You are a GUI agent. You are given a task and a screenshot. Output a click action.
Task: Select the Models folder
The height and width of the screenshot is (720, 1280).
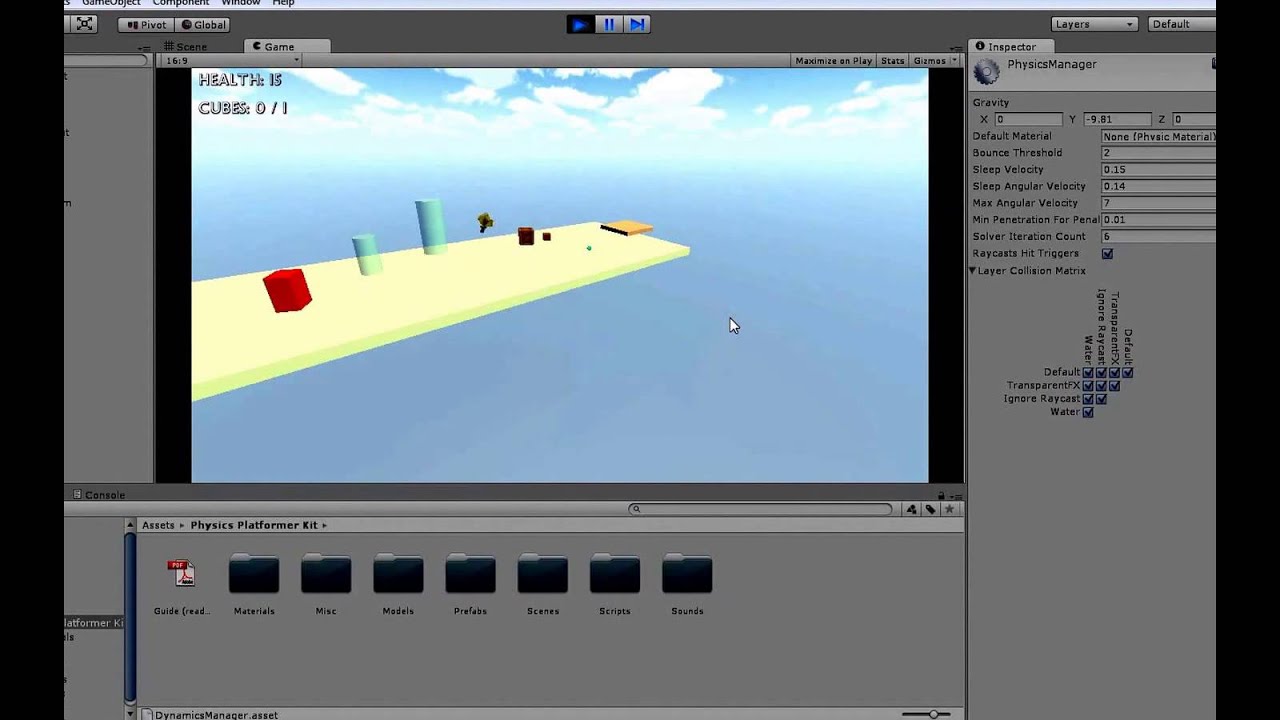coord(398,574)
